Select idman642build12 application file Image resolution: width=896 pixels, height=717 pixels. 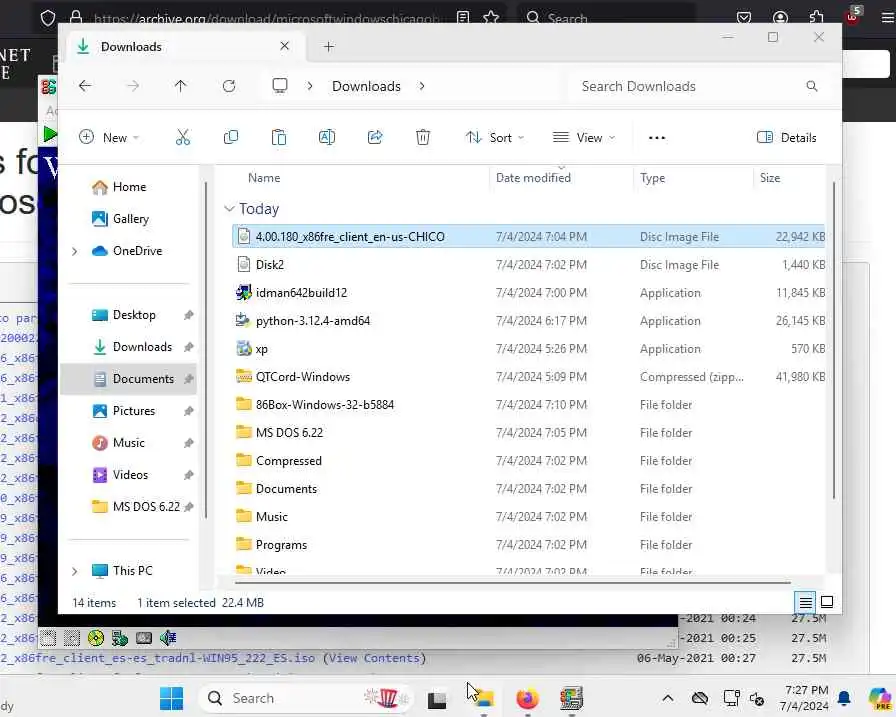point(528,293)
